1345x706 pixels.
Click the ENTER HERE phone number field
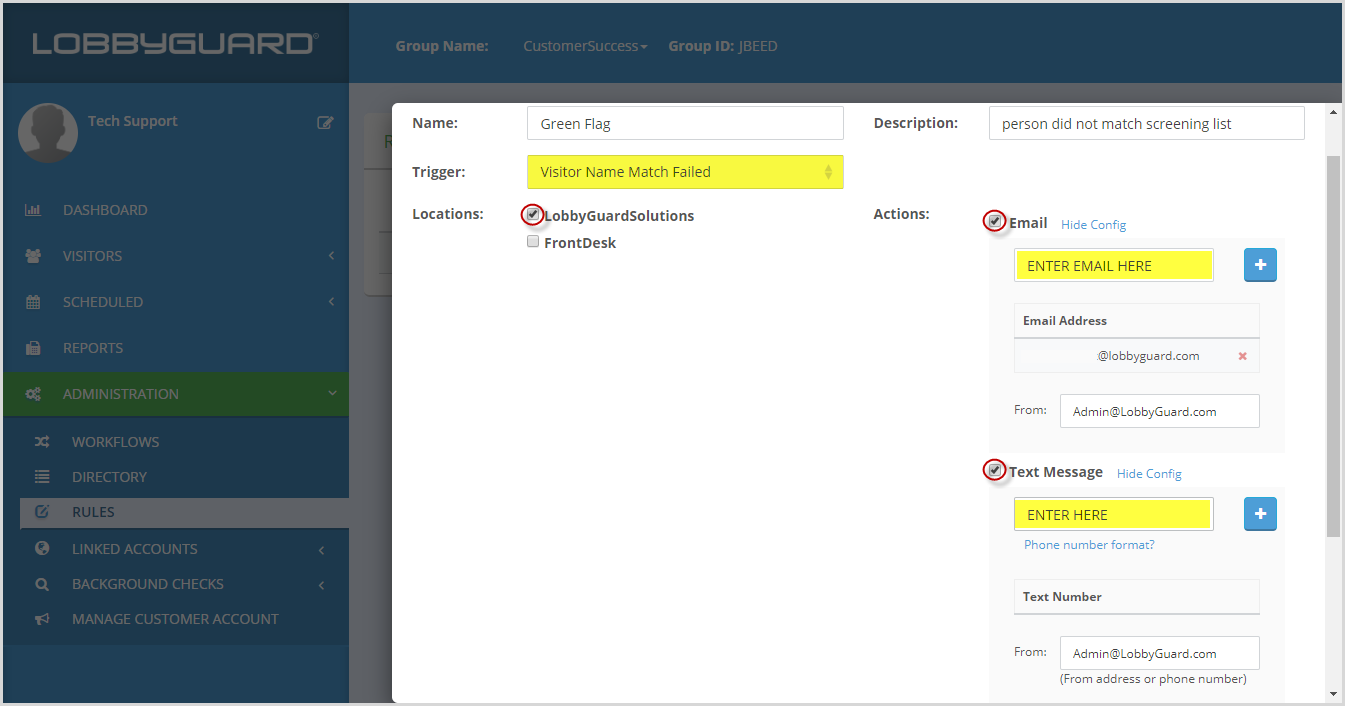point(1113,514)
